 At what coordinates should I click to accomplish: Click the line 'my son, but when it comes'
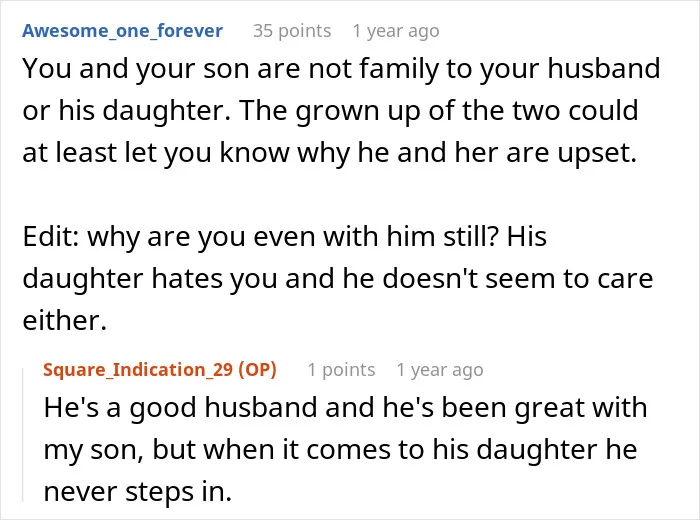click(x=340, y=449)
